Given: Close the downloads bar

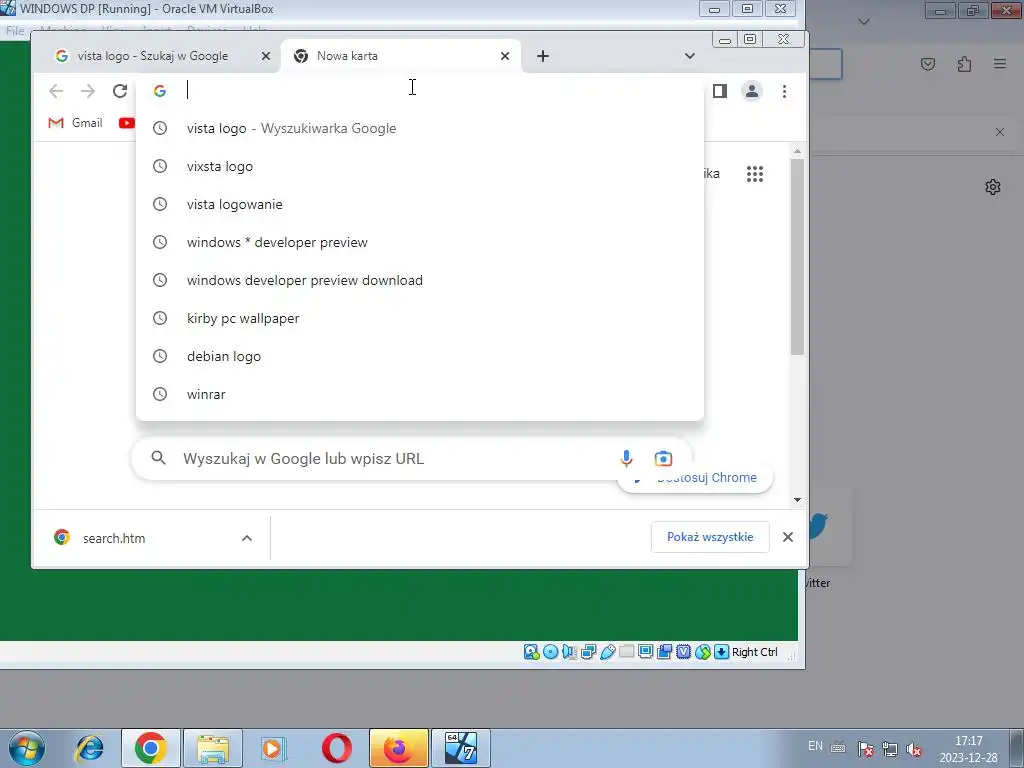Looking at the screenshot, I should 788,537.
